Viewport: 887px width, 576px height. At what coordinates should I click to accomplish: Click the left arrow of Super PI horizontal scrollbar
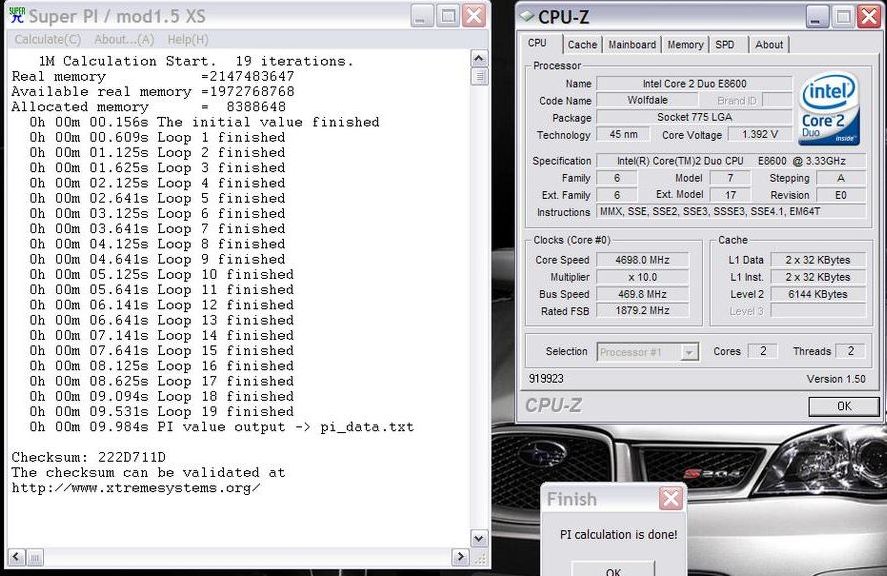[16, 557]
